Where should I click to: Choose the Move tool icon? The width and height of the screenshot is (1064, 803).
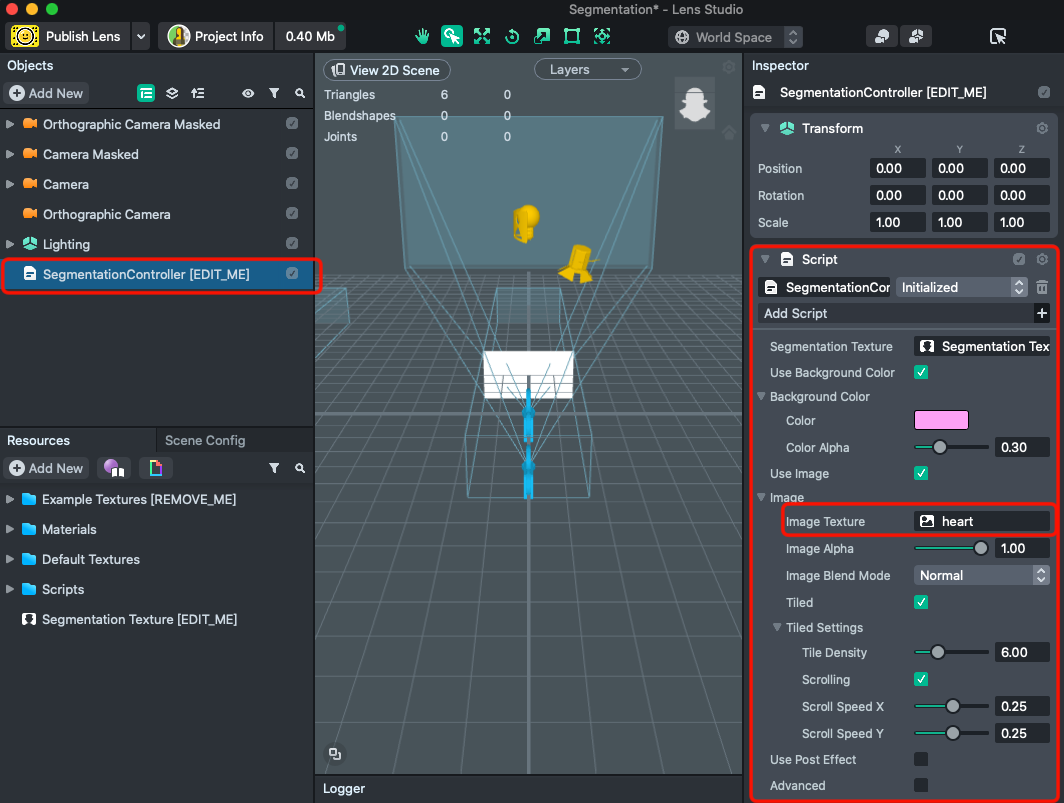[482, 37]
